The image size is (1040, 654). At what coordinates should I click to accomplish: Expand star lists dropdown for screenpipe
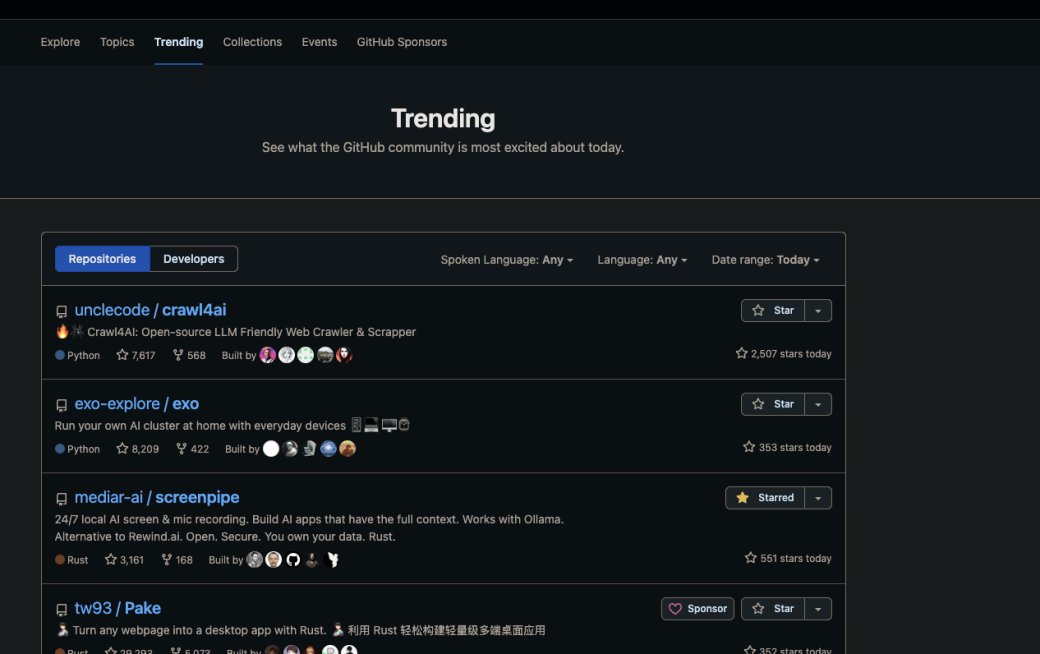point(818,497)
